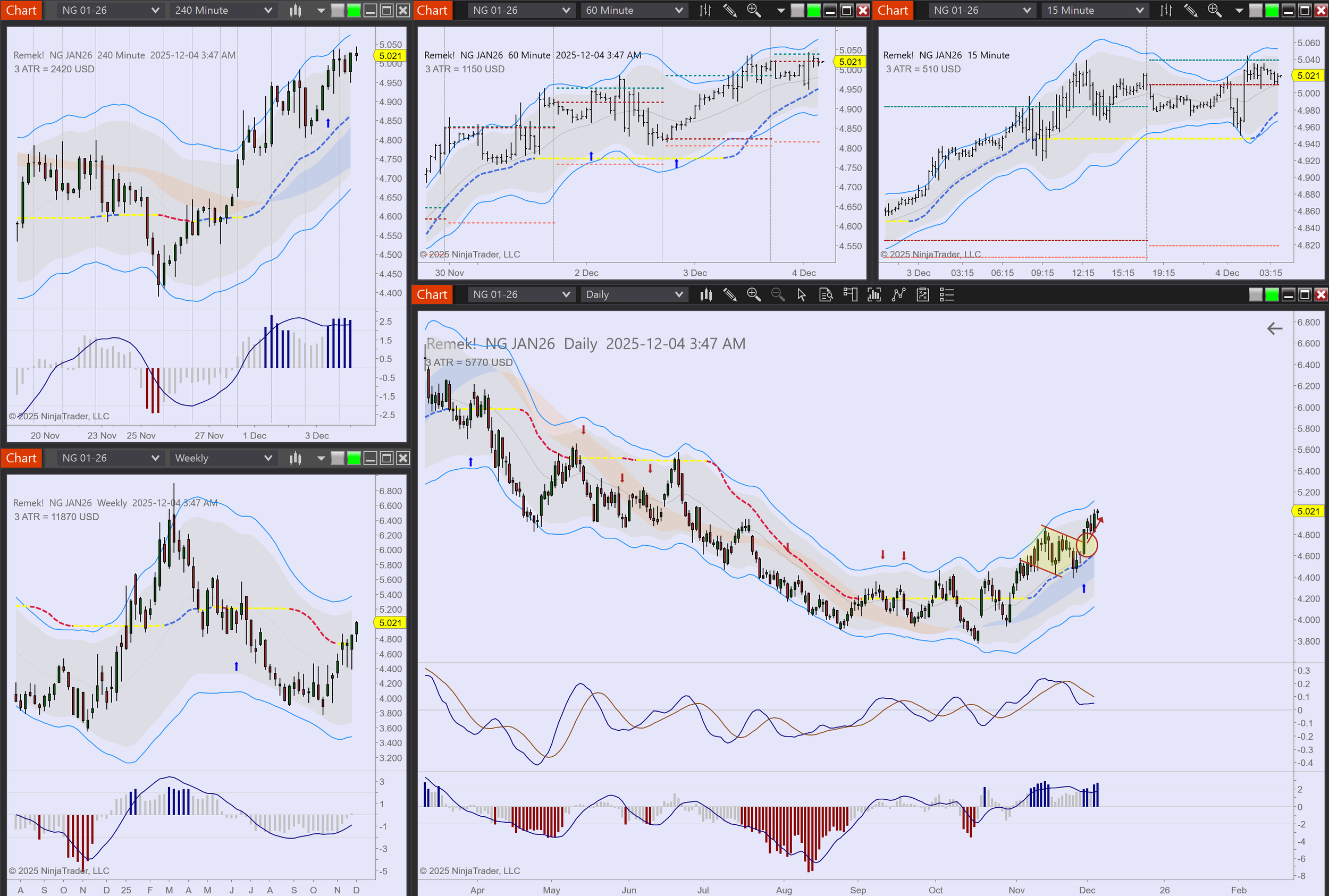
Task: Select Chart tab of Weekly window
Action: [21, 458]
